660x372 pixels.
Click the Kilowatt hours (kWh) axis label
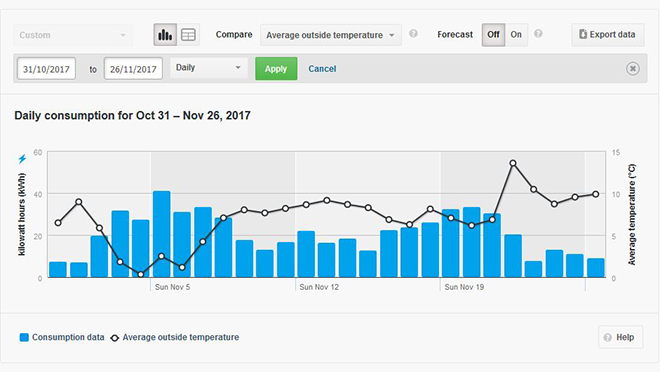click(x=22, y=215)
